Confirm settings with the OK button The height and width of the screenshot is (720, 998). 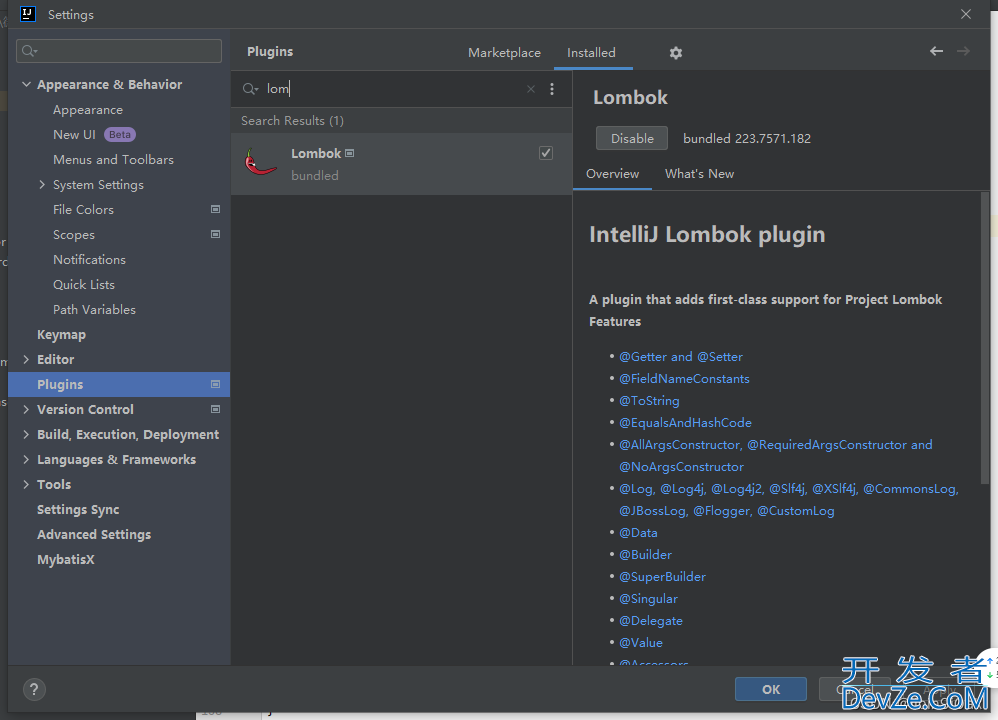pos(771,689)
